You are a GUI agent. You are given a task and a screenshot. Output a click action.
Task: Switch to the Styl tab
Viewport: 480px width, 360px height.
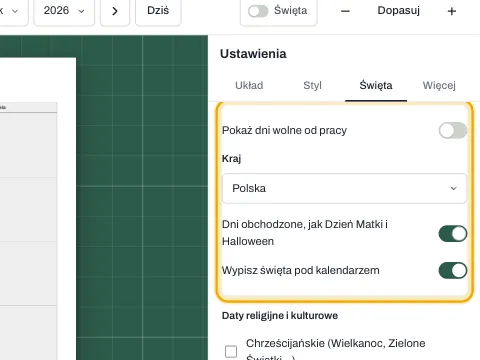point(312,85)
